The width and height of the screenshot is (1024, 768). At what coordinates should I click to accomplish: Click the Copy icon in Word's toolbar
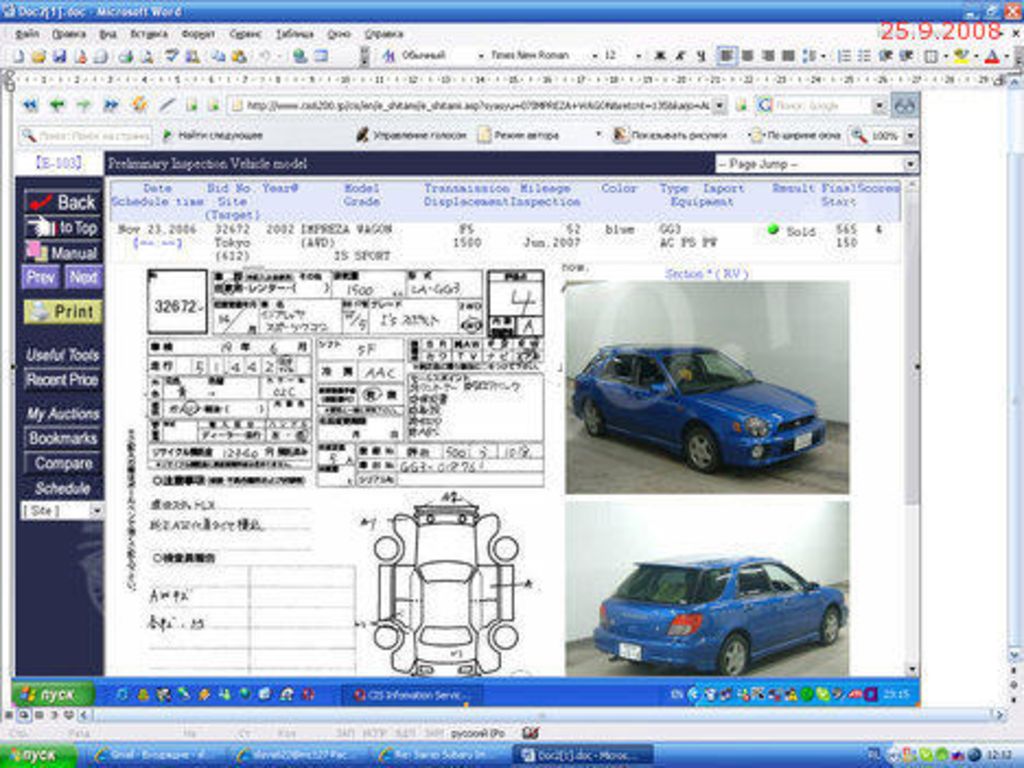coord(218,57)
